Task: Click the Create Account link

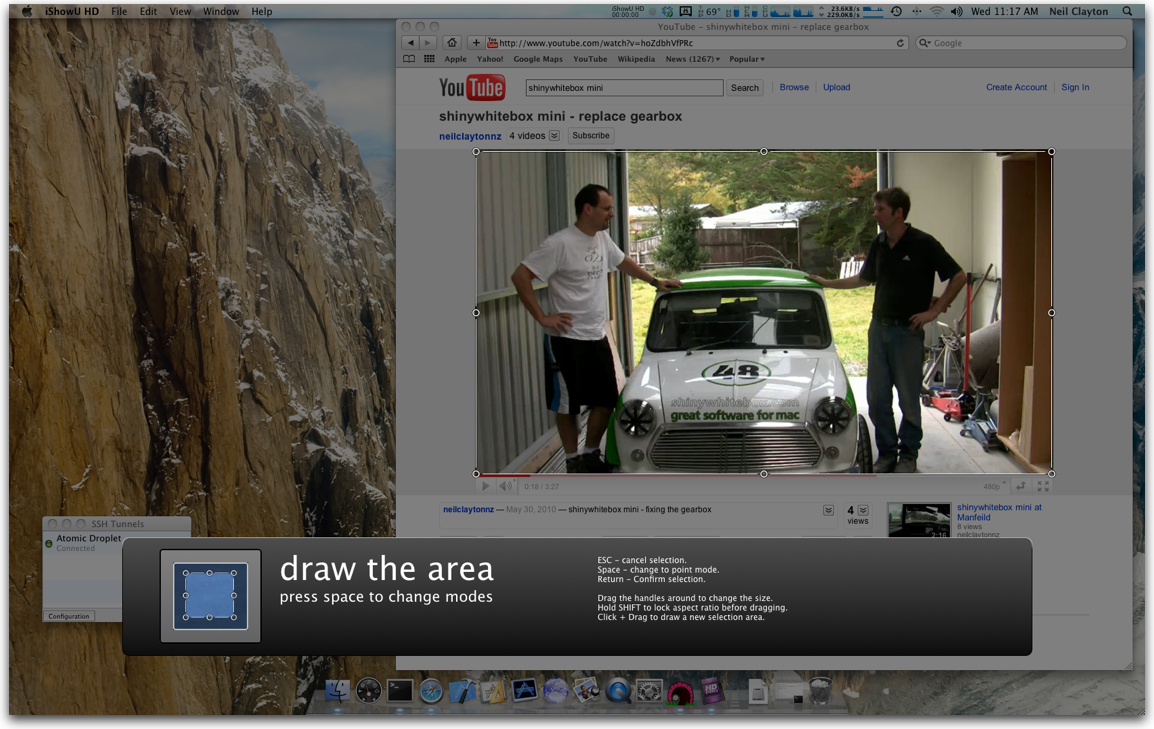Action: point(1016,87)
